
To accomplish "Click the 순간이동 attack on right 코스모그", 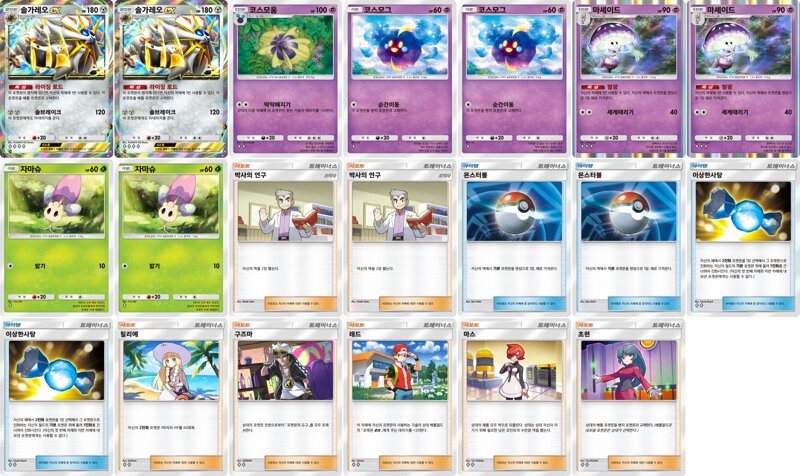I will [x=514, y=104].
